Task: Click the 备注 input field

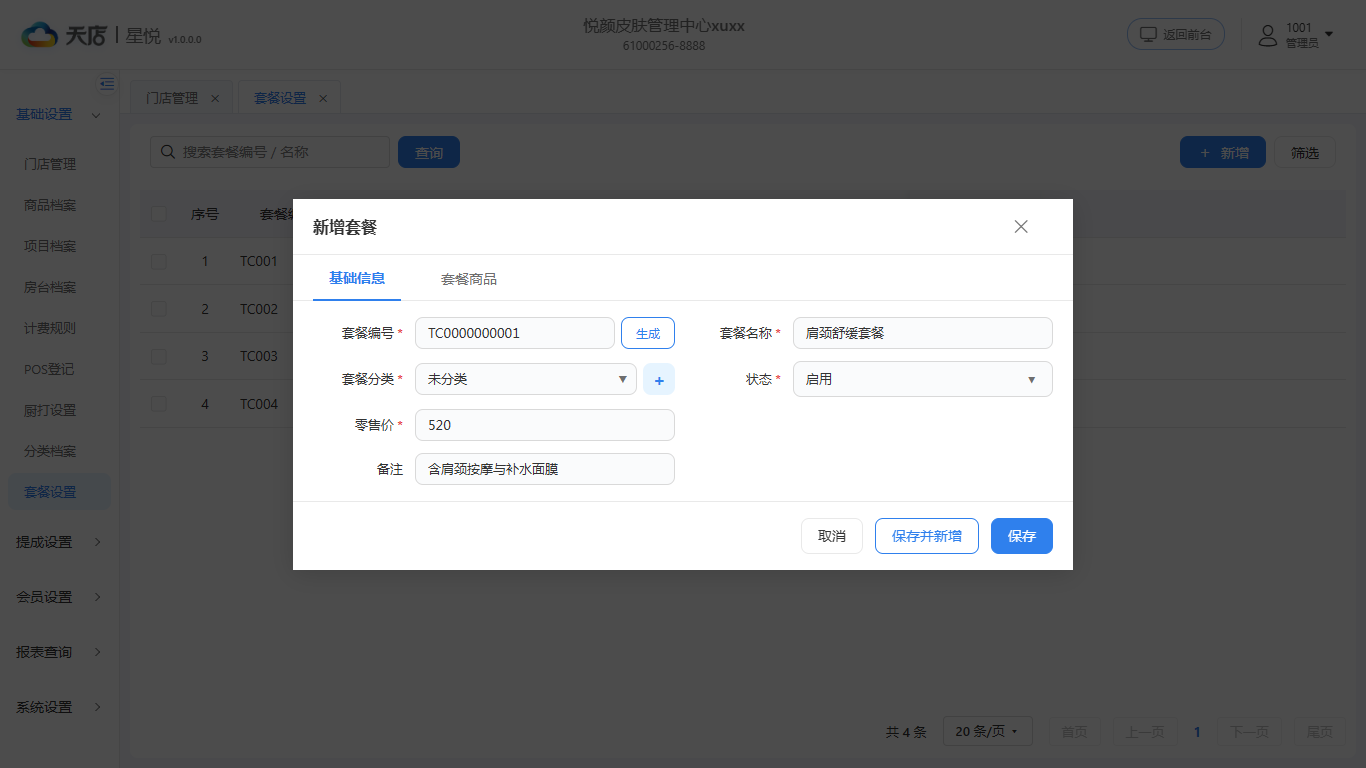Action: point(545,469)
